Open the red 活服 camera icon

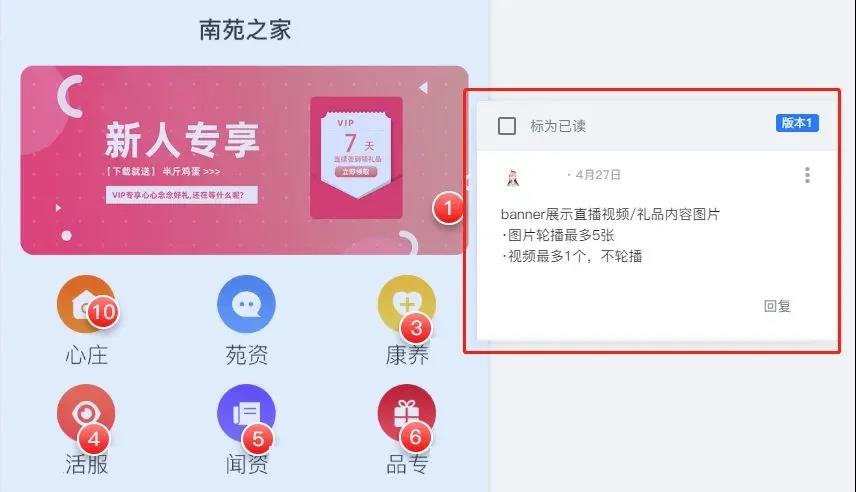(86, 413)
